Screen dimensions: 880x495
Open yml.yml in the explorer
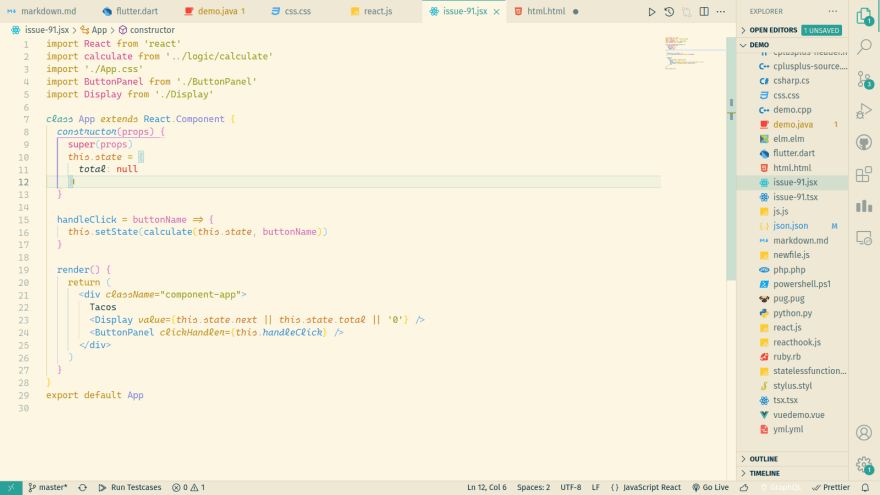pyautogui.click(x=792, y=429)
